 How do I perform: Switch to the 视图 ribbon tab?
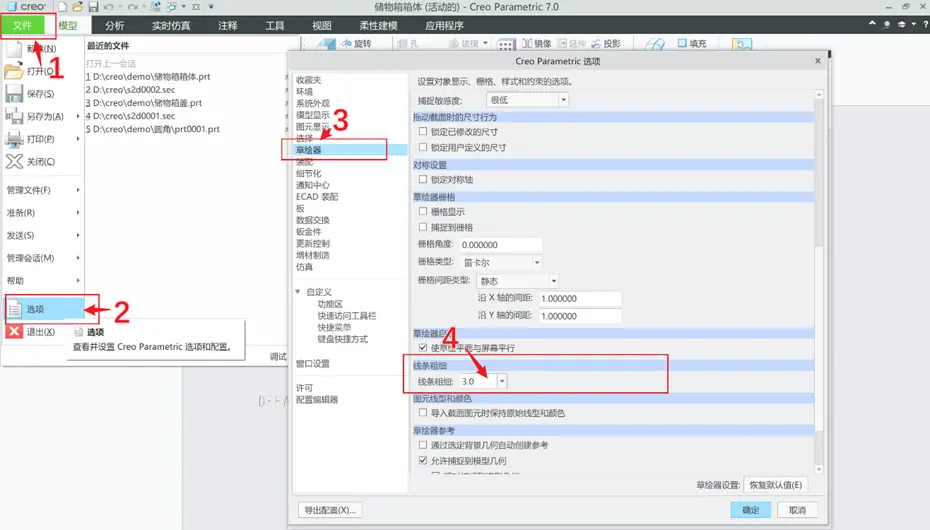pos(321,25)
